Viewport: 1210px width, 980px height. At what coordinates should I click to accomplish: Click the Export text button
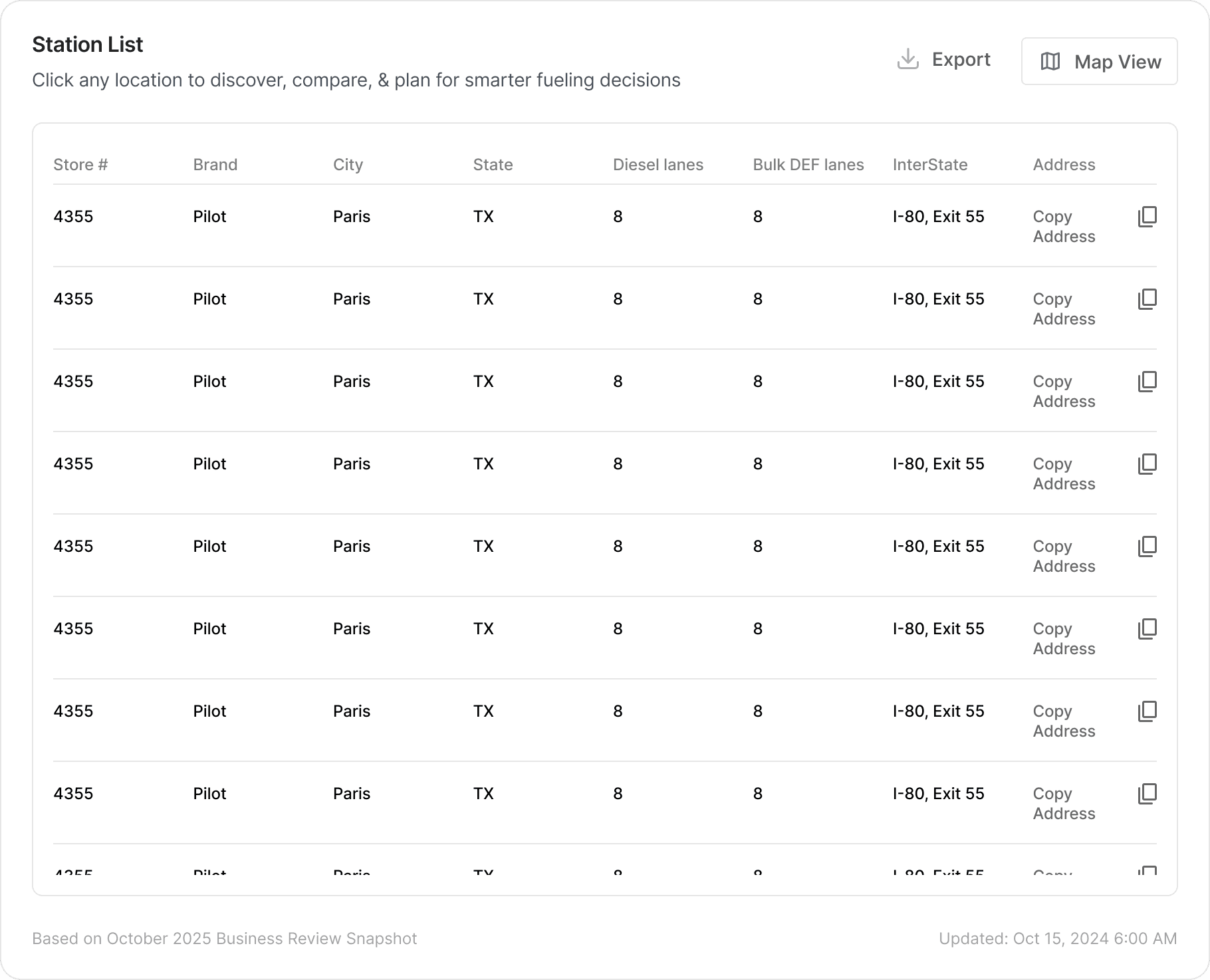(x=961, y=59)
